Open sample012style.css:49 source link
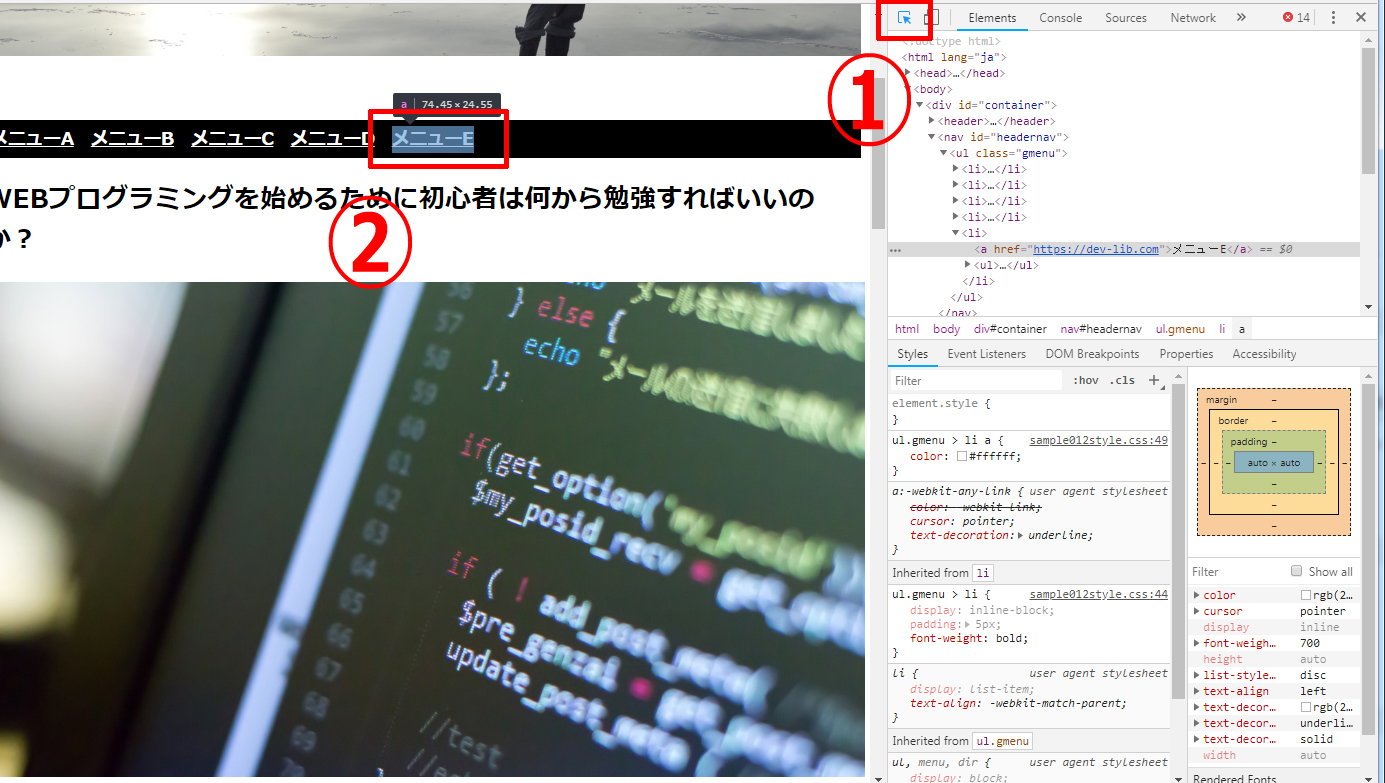Viewport: 1385px width, 783px height. (1098, 440)
